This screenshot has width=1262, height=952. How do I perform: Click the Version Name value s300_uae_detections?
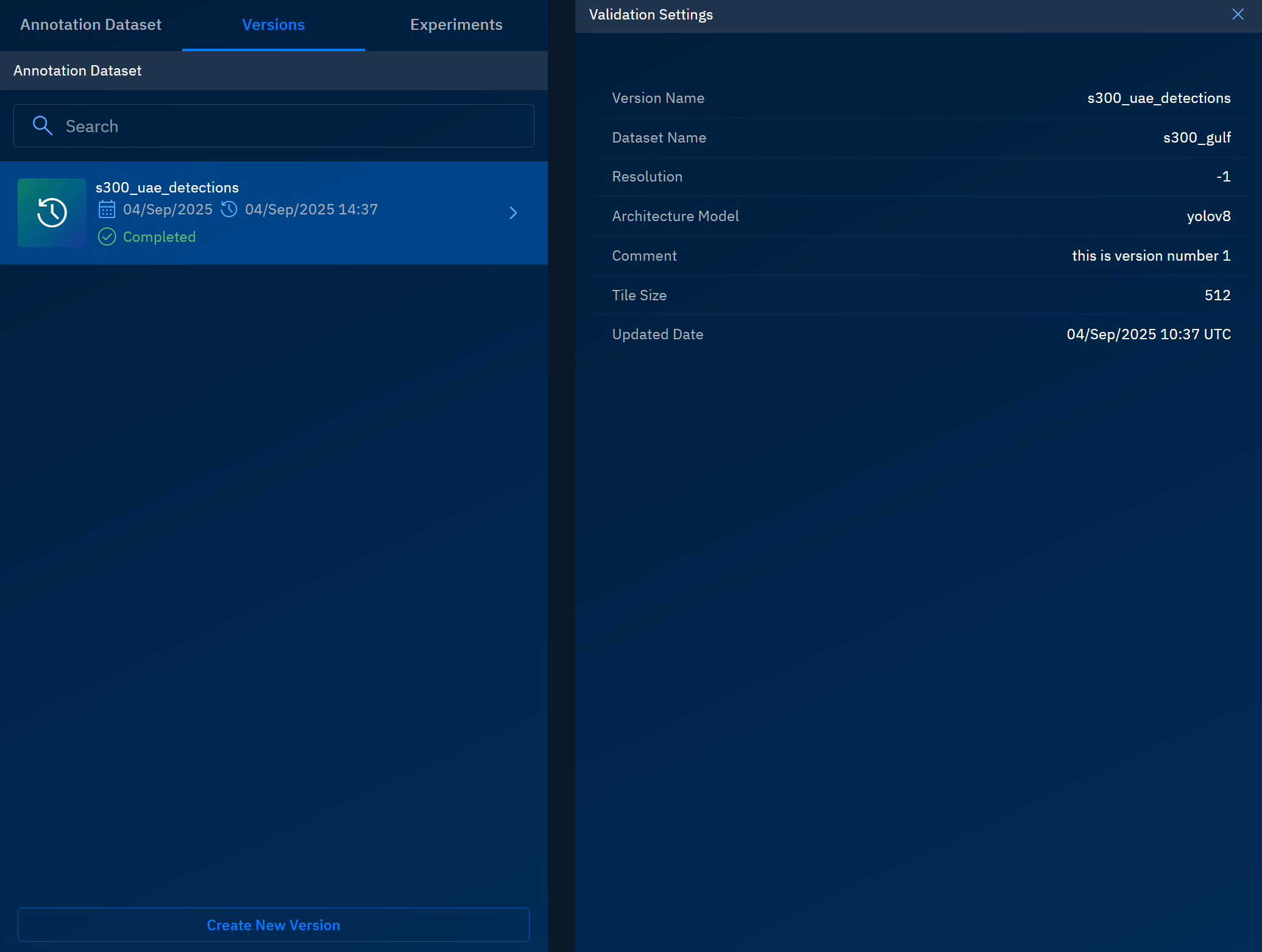pyautogui.click(x=1158, y=98)
